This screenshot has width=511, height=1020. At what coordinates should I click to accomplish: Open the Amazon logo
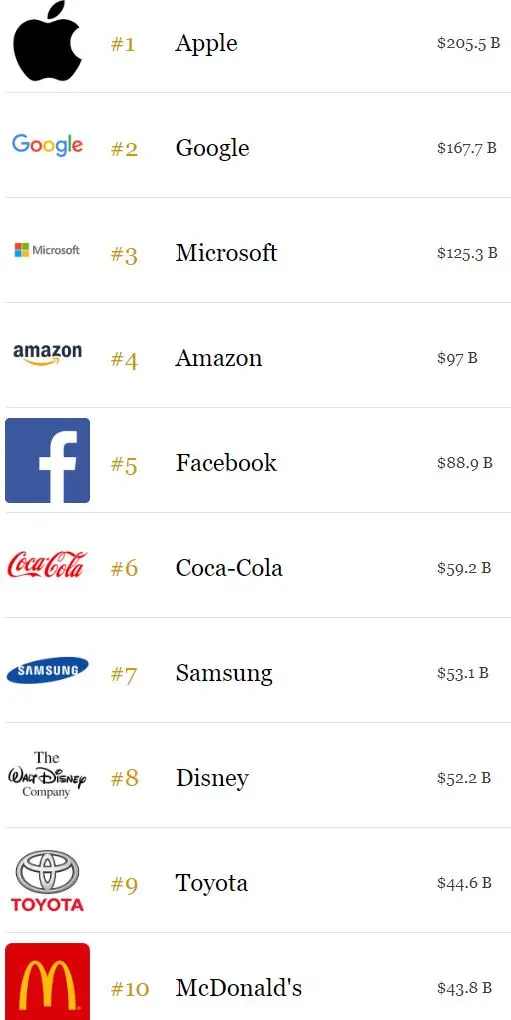[47, 355]
